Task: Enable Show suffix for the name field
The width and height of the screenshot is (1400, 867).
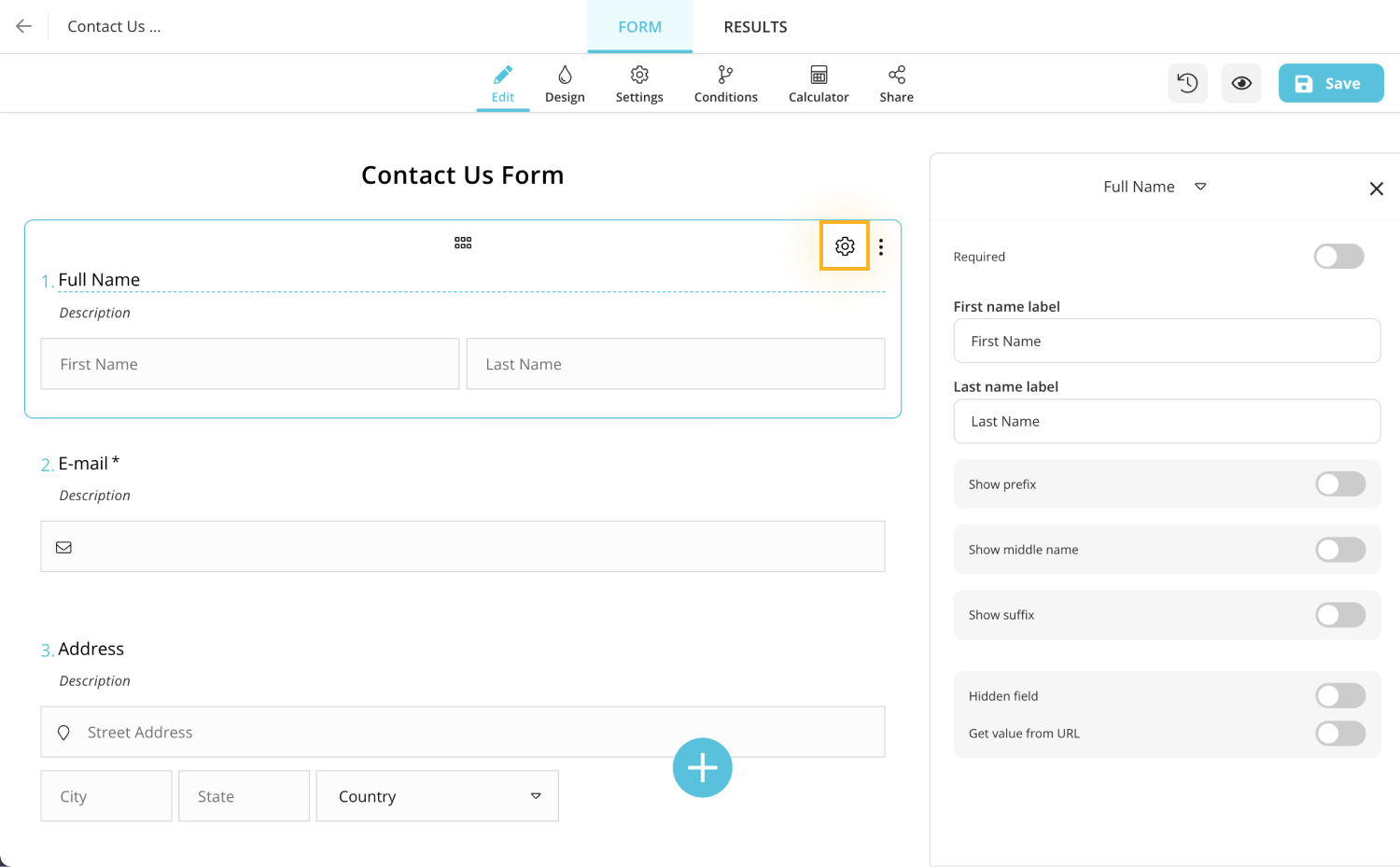Action: tap(1339, 615)
